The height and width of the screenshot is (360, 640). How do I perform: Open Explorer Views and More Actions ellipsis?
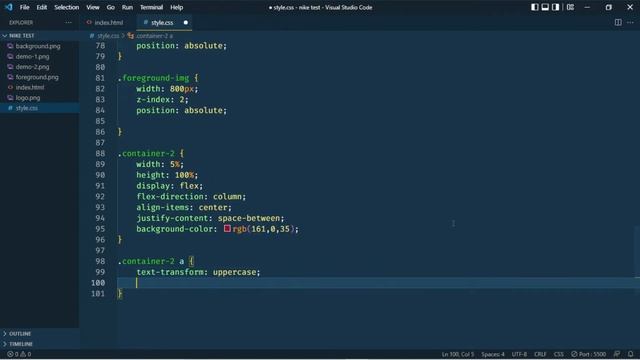[x=69, y=22]
